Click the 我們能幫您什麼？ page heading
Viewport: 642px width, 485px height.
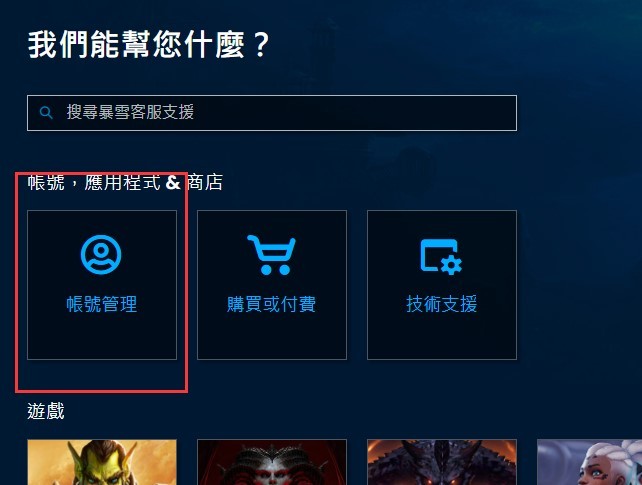[149, 45]
